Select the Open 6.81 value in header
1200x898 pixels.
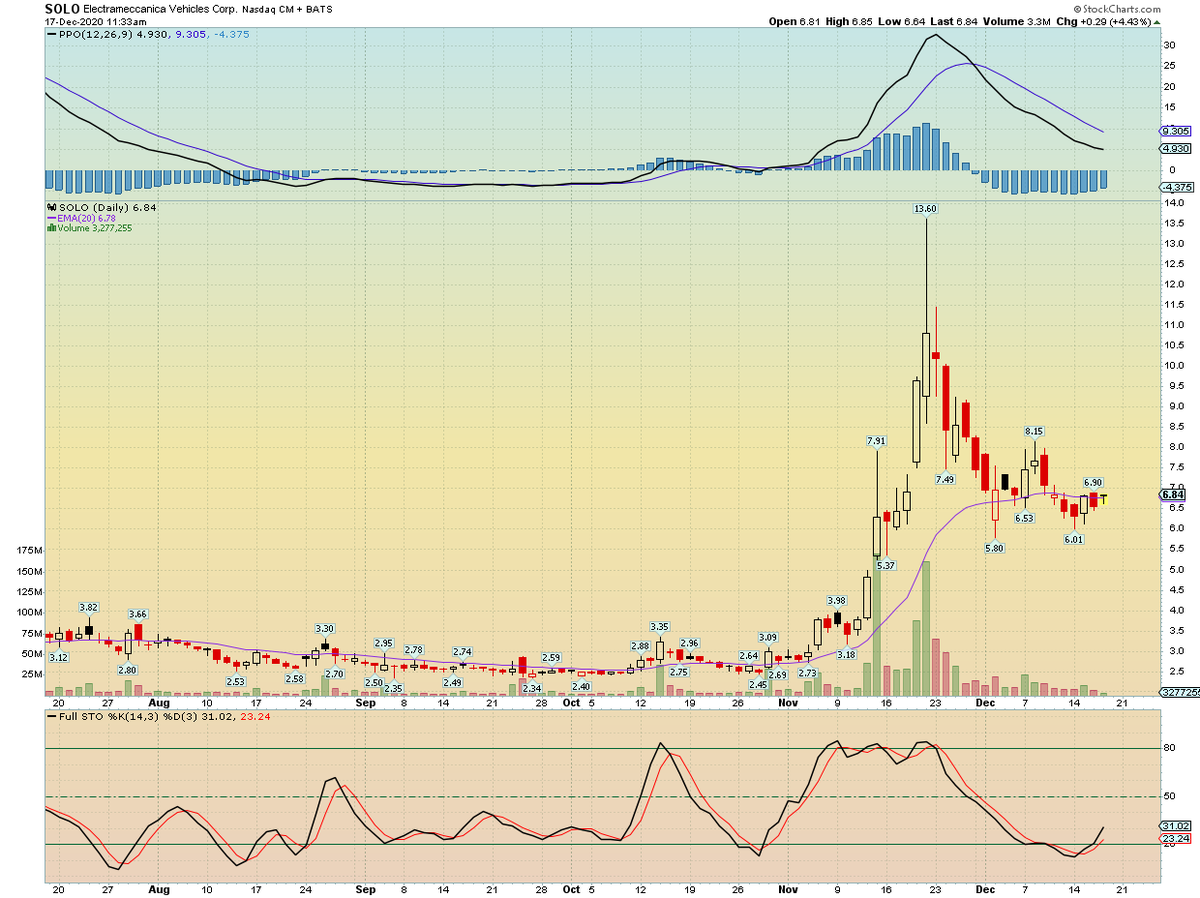[796, 21]
